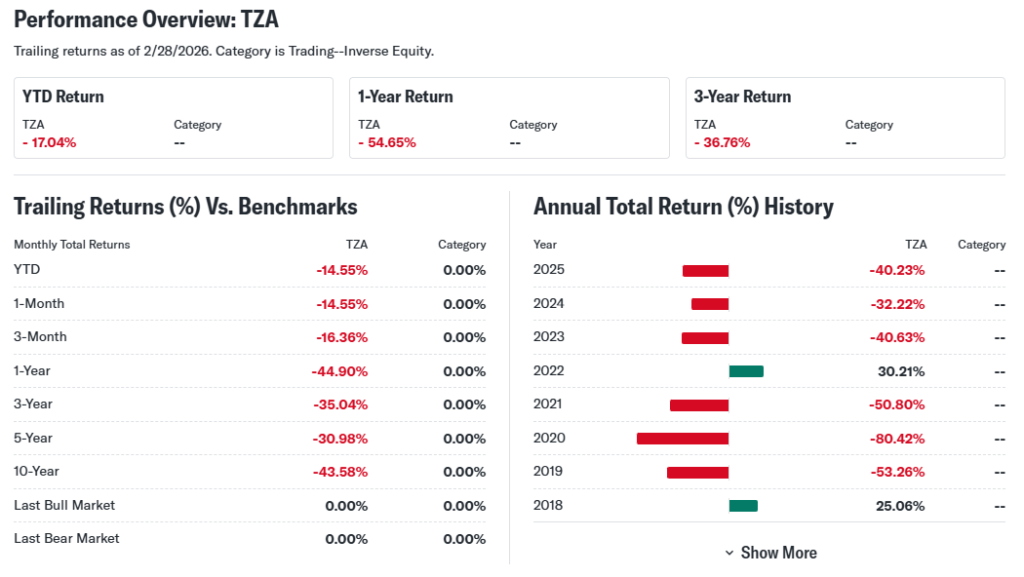Screen dimensions: 1024x577
Task: Select the 2023 red return bar
Action: point(705,338)
